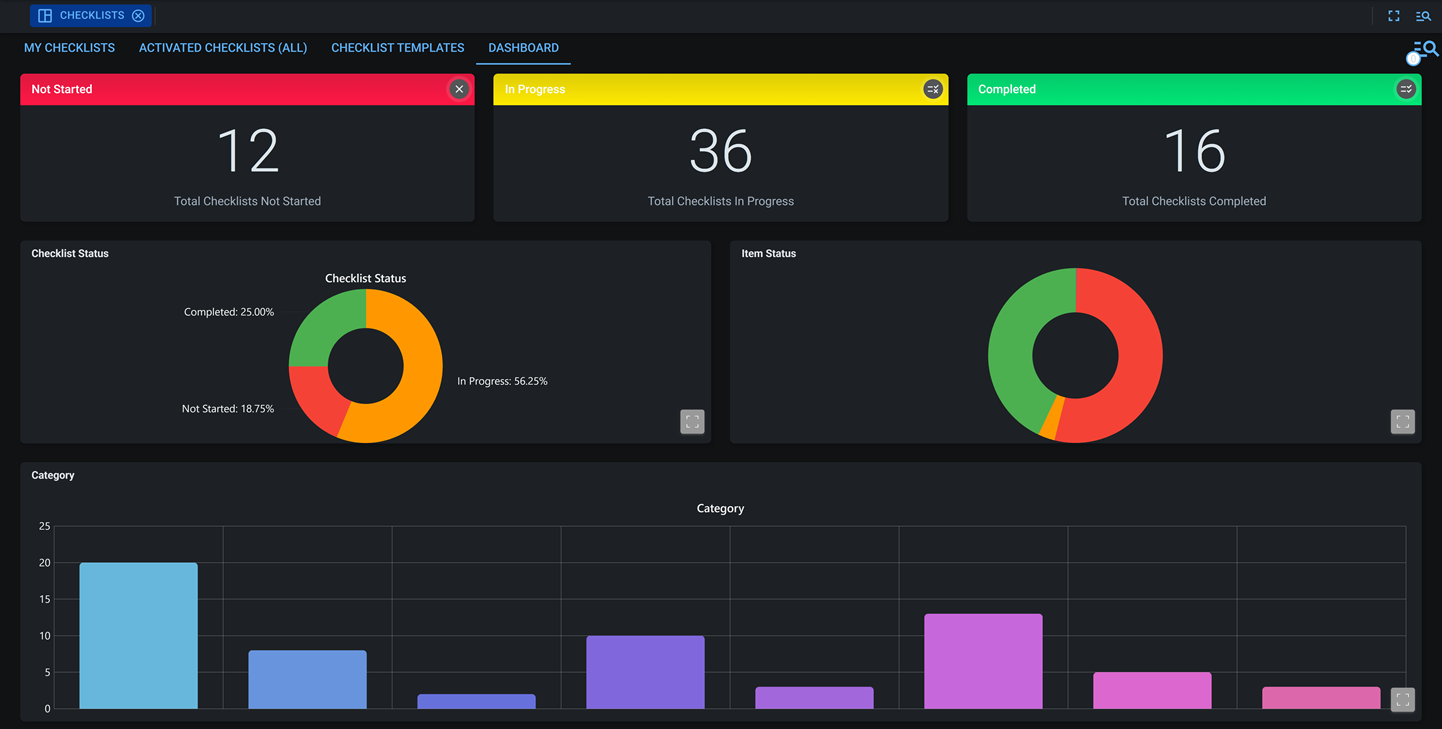Click the Completed: 25.00% chart label
This screenshot has height=729, width=1442.
click(x=229, y=311)
